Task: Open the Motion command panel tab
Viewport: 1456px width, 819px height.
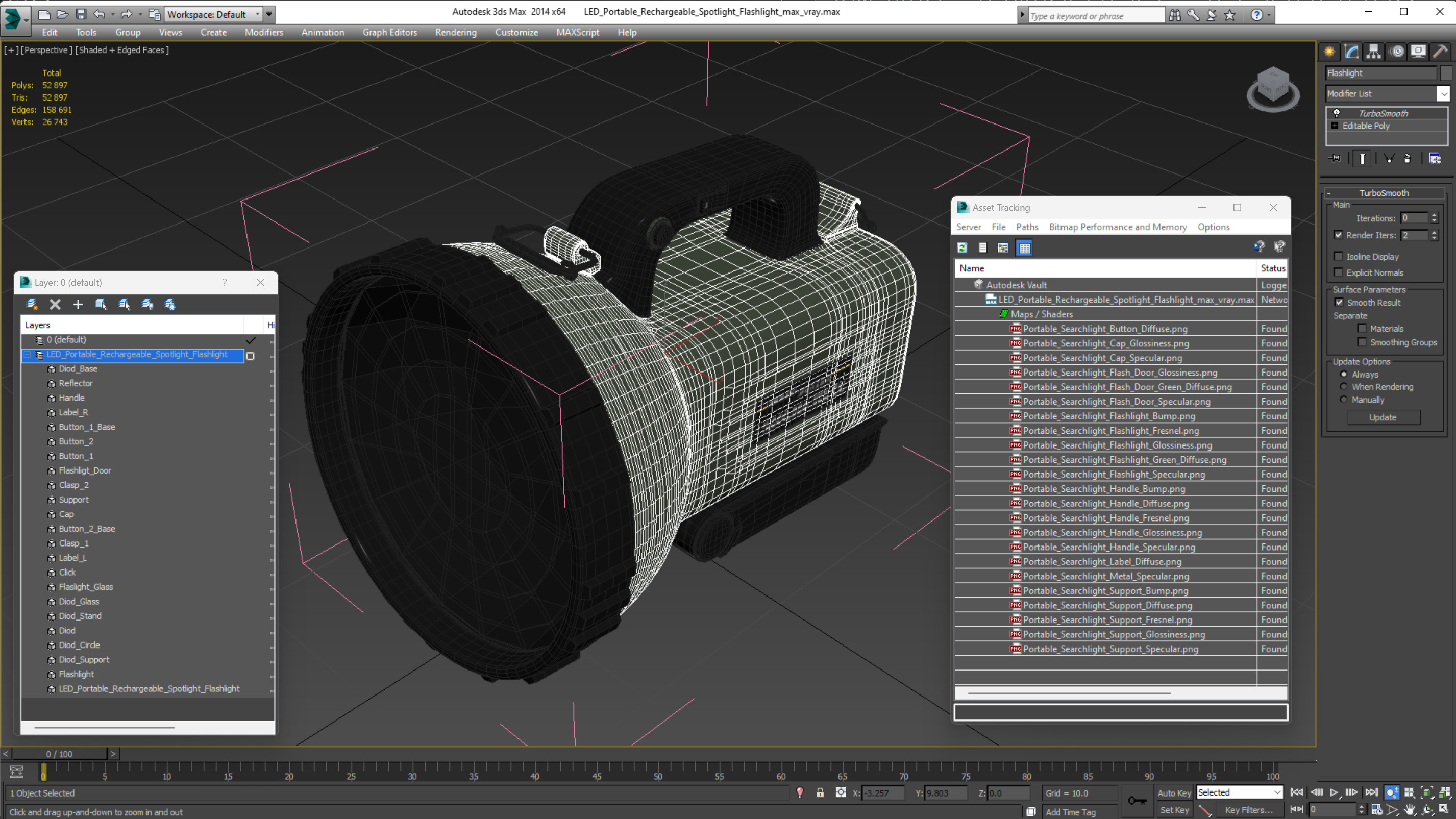Action: pyautogui.click(x=1397, y=52)
